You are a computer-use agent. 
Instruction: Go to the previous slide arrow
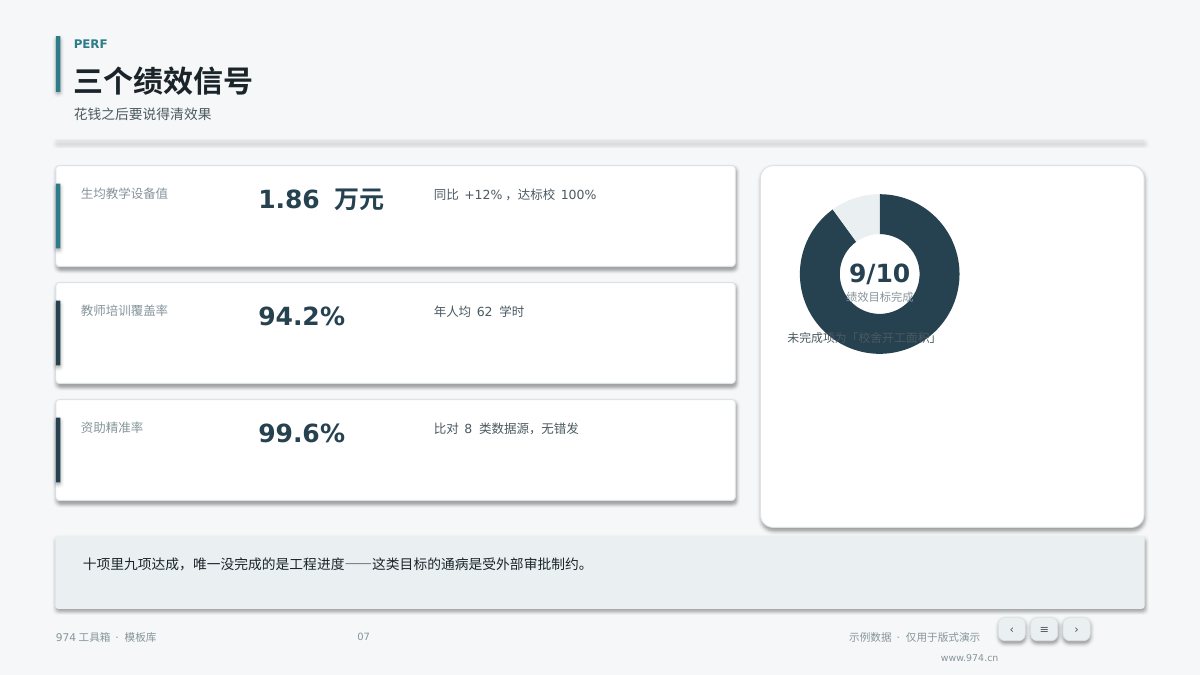pos(1011,629)
